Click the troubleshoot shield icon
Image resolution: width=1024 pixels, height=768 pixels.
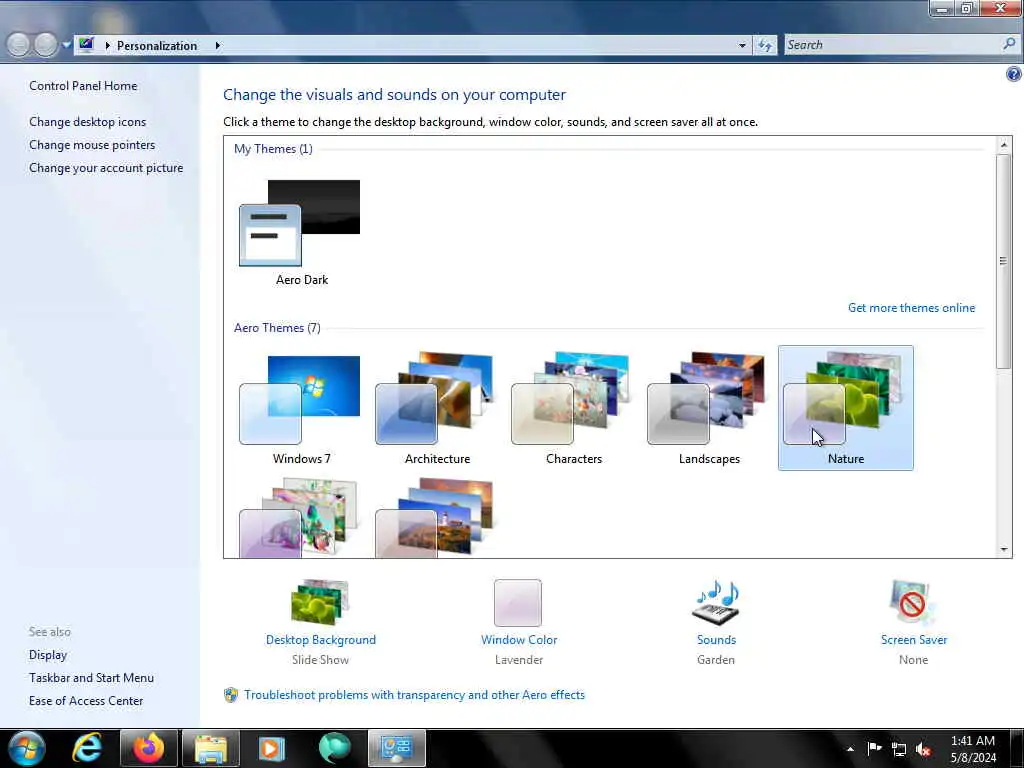(231, 695)
